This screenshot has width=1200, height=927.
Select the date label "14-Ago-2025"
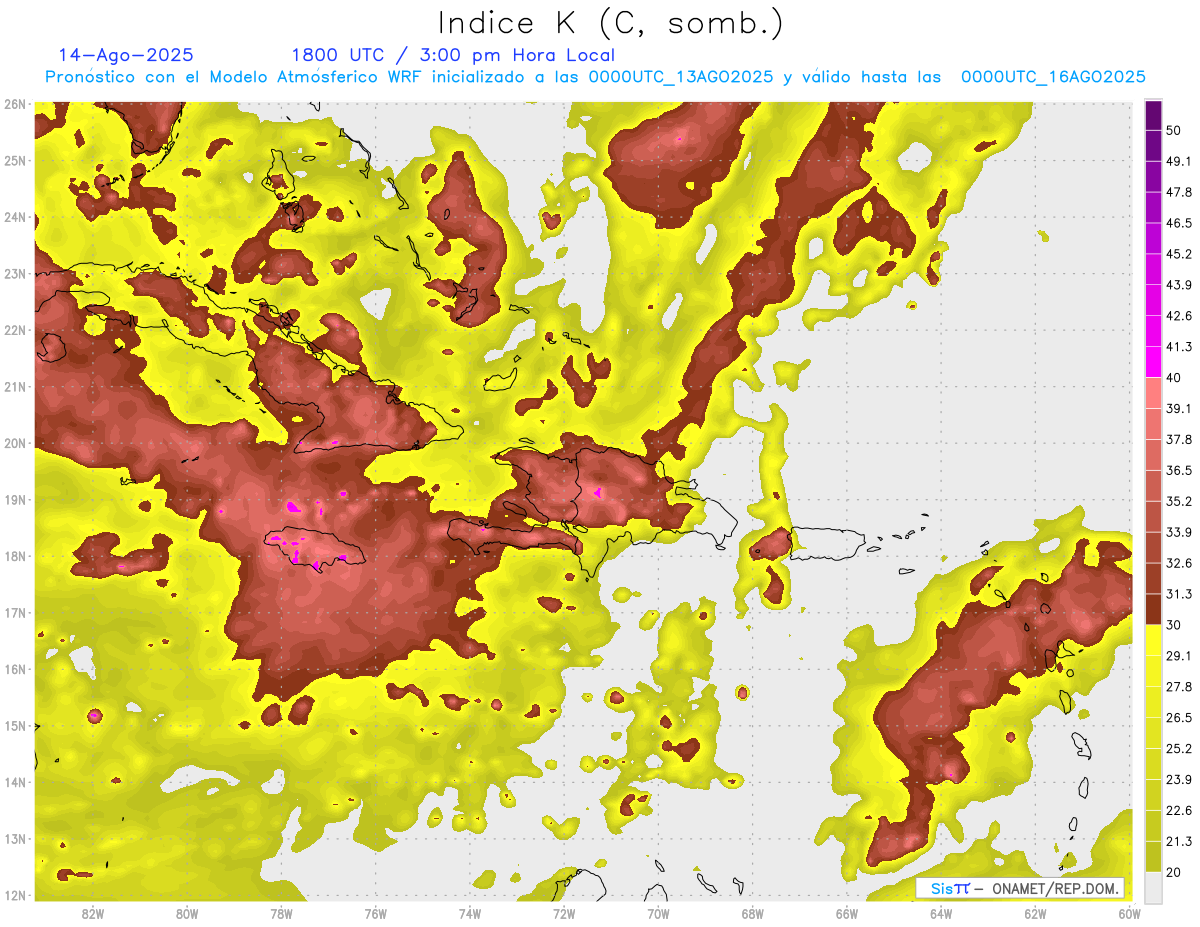coord(126,55)
